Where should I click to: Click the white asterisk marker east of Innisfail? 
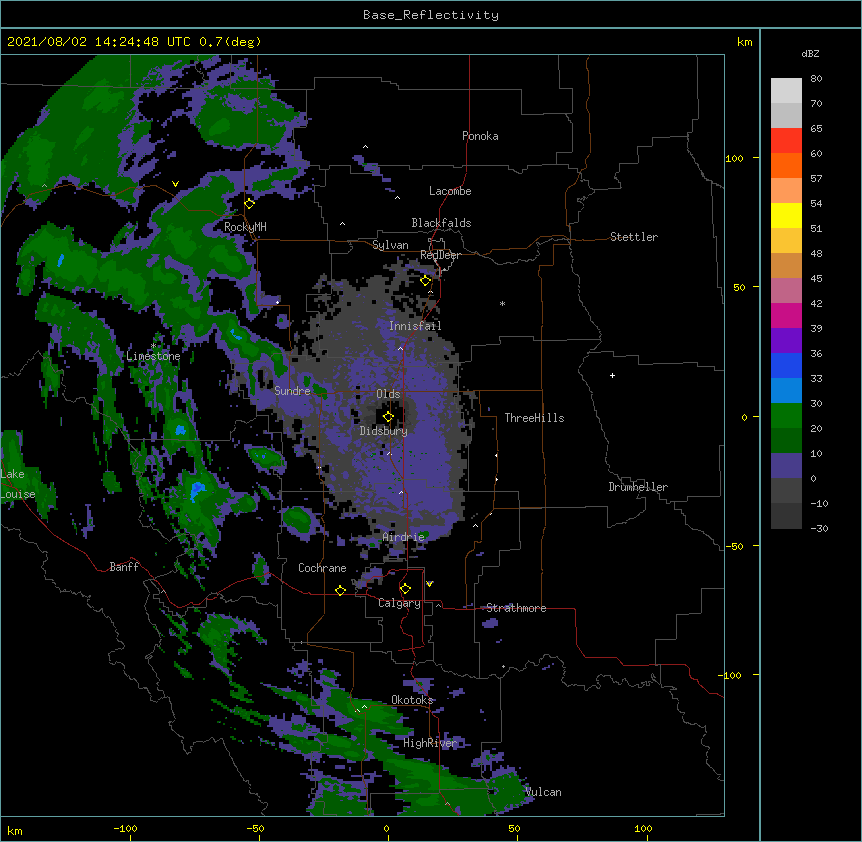502,303
